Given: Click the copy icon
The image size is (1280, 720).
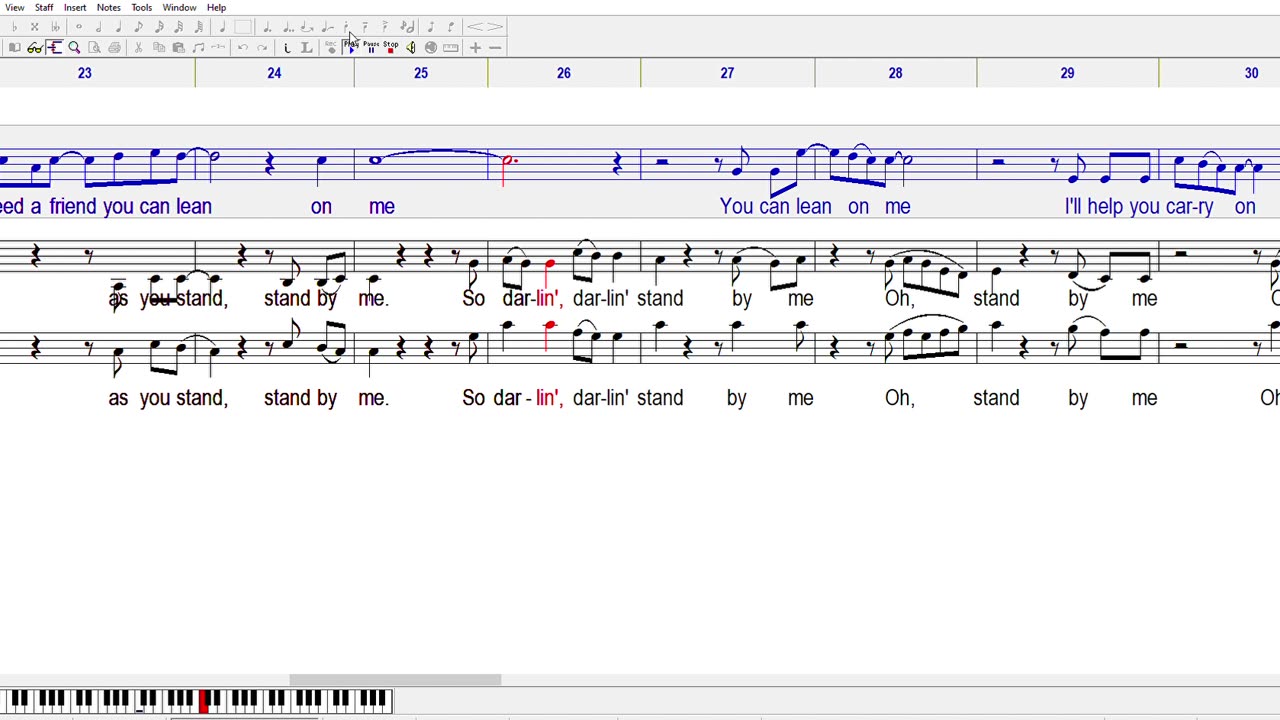Looking at the screenshot, I should (158, 47).
